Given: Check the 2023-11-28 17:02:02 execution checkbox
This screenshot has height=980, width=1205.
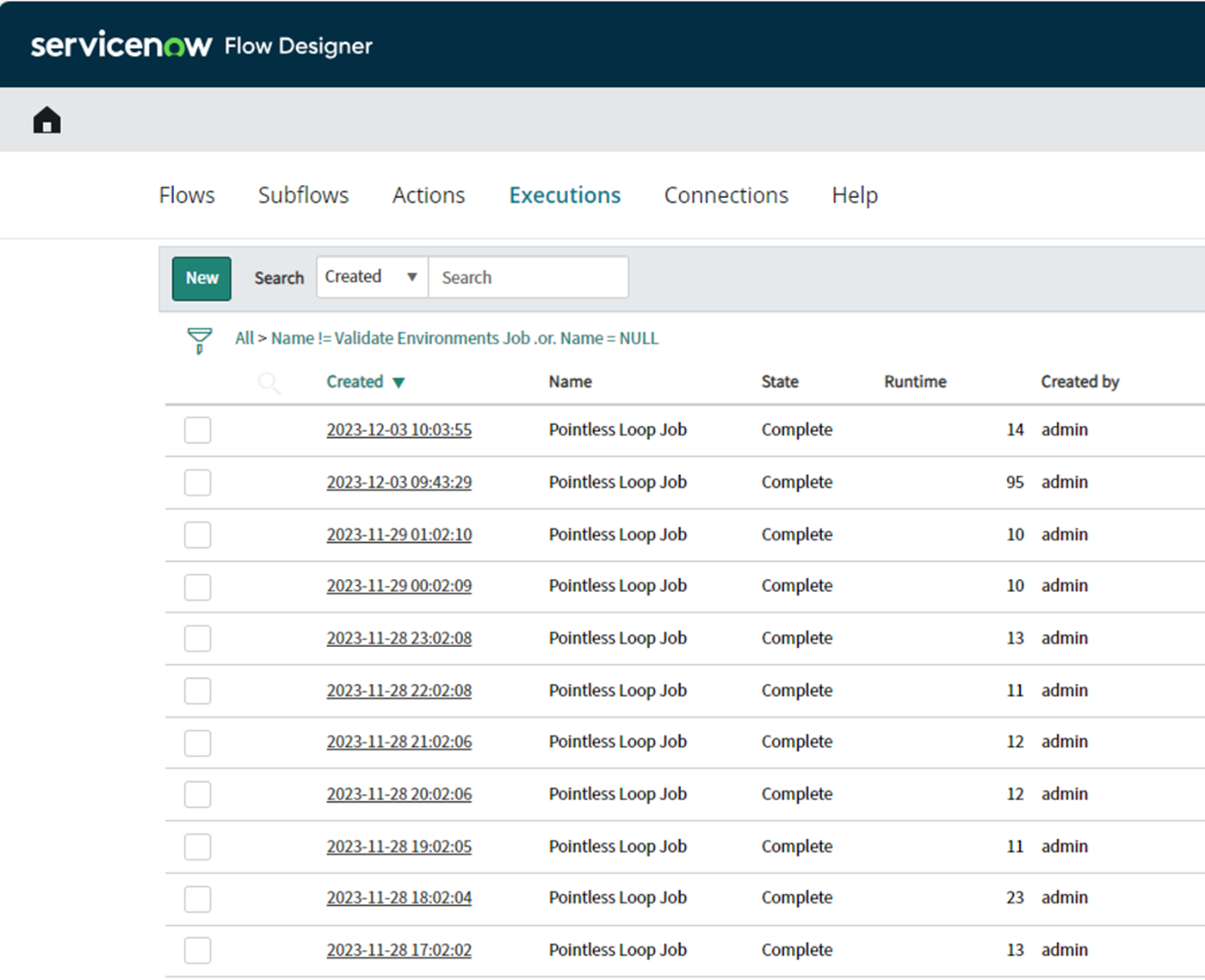Looking at the screenshot, I should click(x=197, y=950).
